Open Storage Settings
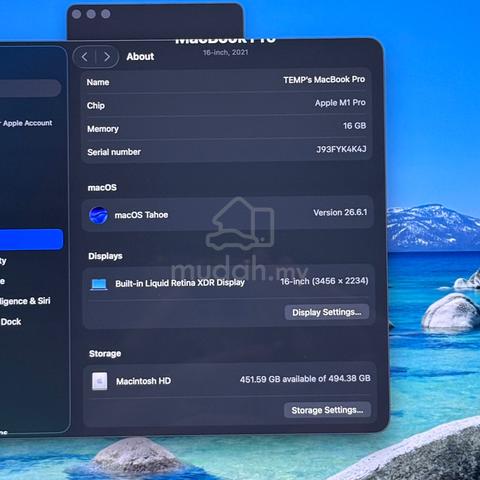The height and width of the screenshot is (480, 480). (x=327, y=410)
